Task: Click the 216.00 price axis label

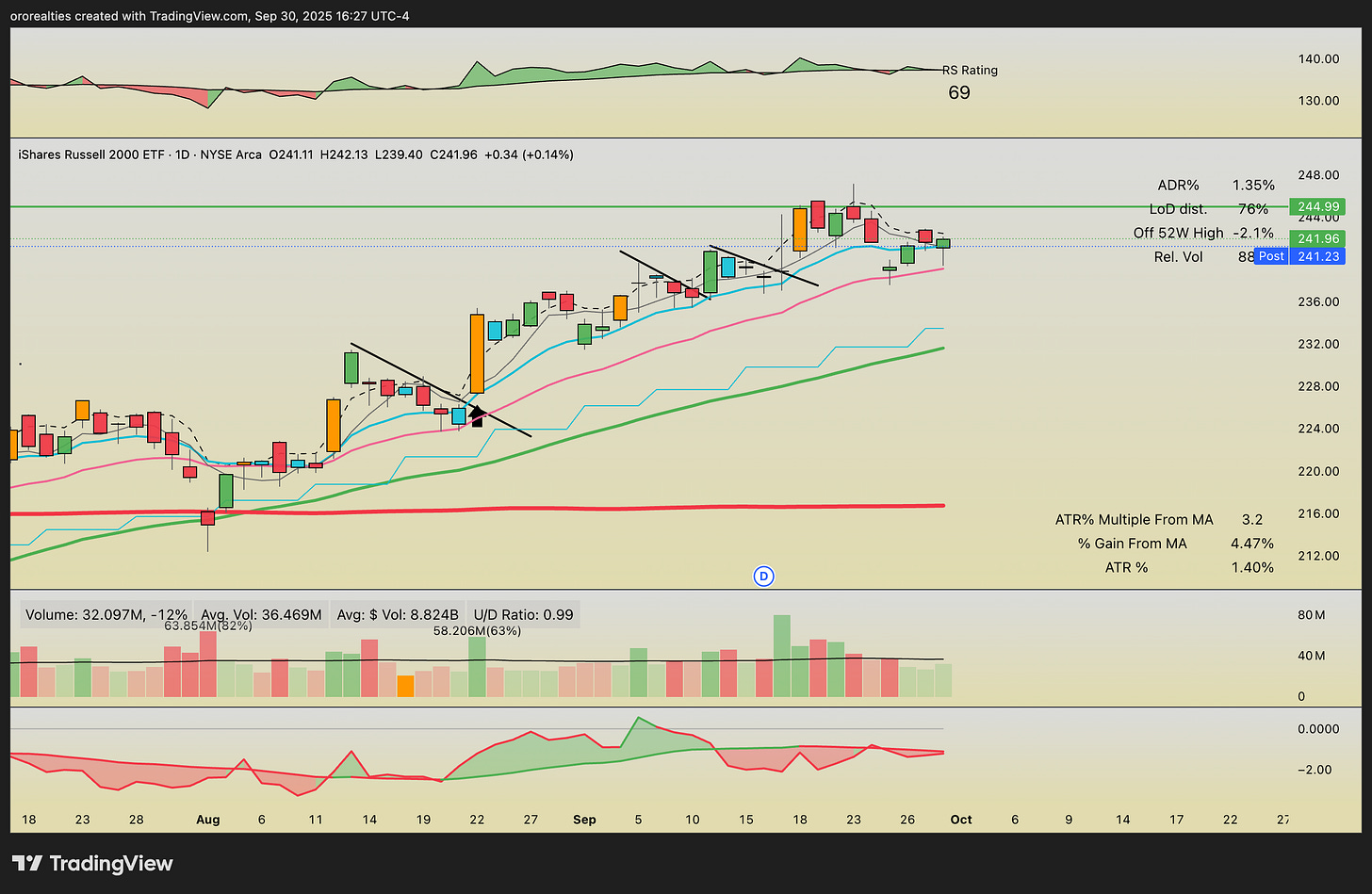Action: (1318, 513)
